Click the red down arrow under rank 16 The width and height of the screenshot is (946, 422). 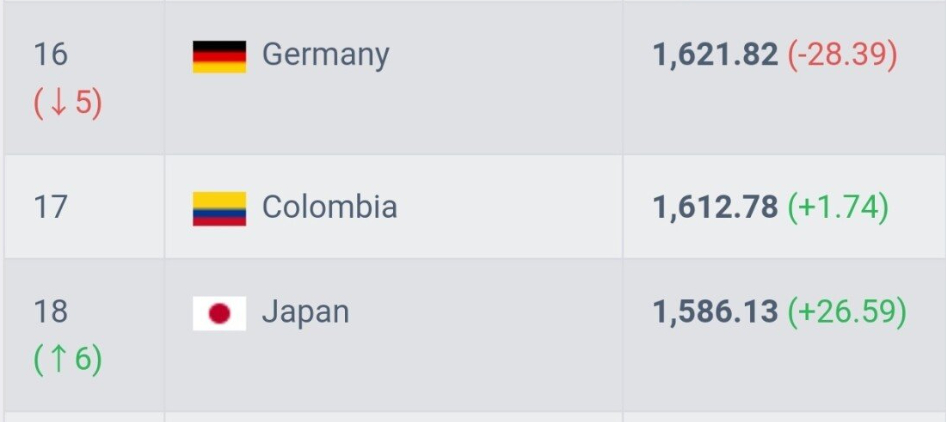(58, 104)
